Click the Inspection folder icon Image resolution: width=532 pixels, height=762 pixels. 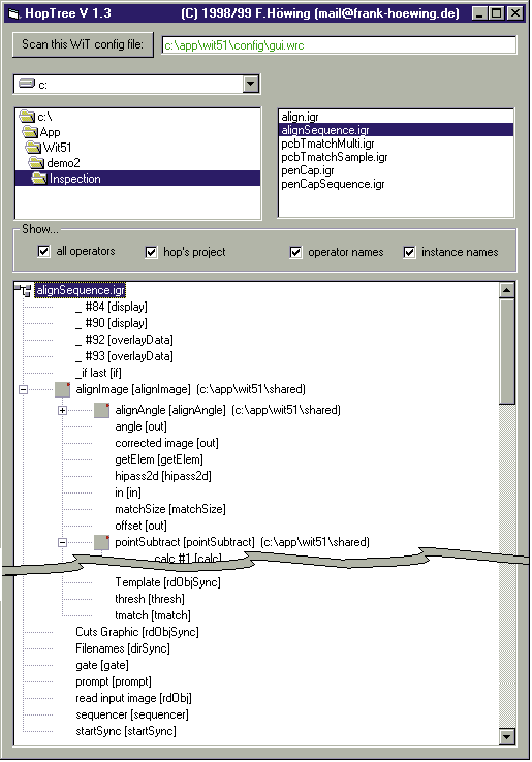click(x=39, y=178)
